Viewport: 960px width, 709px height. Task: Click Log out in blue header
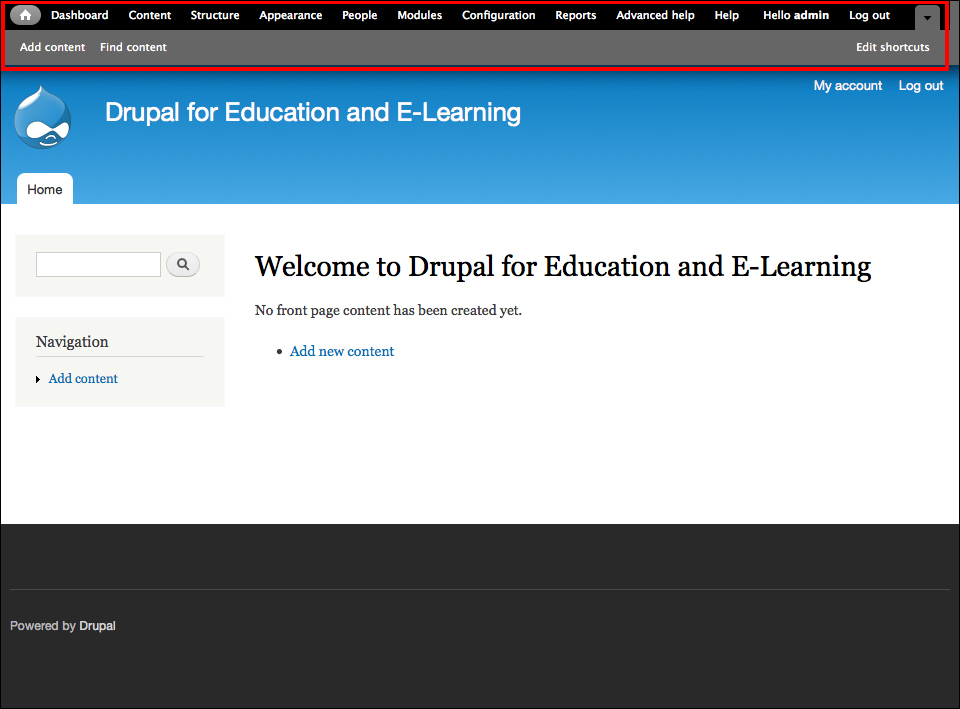pos(921,86)
